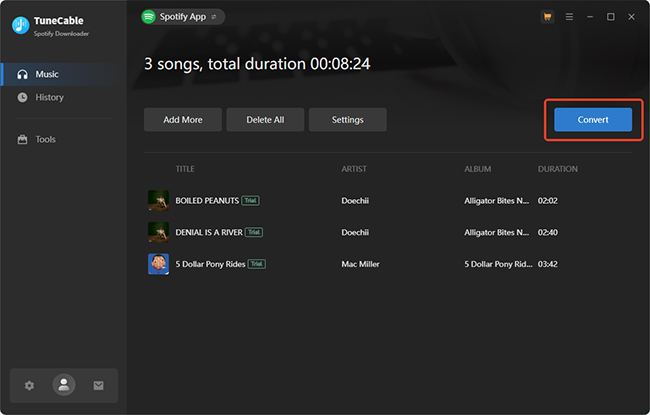Image resolution: width=650 pixels, height=415 pixels.
Task: Click the Add More button
Action: [183, 120]
